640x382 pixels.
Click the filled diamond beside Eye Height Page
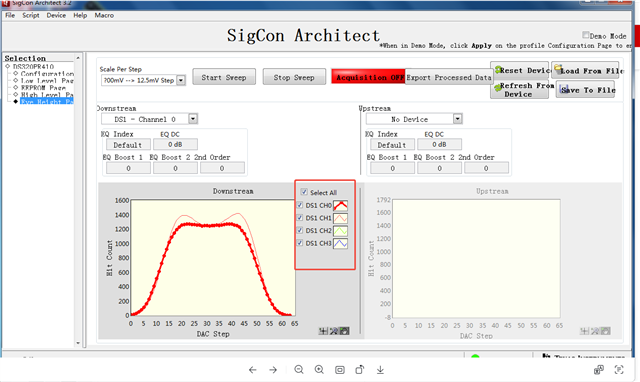(x=16, y=101)
